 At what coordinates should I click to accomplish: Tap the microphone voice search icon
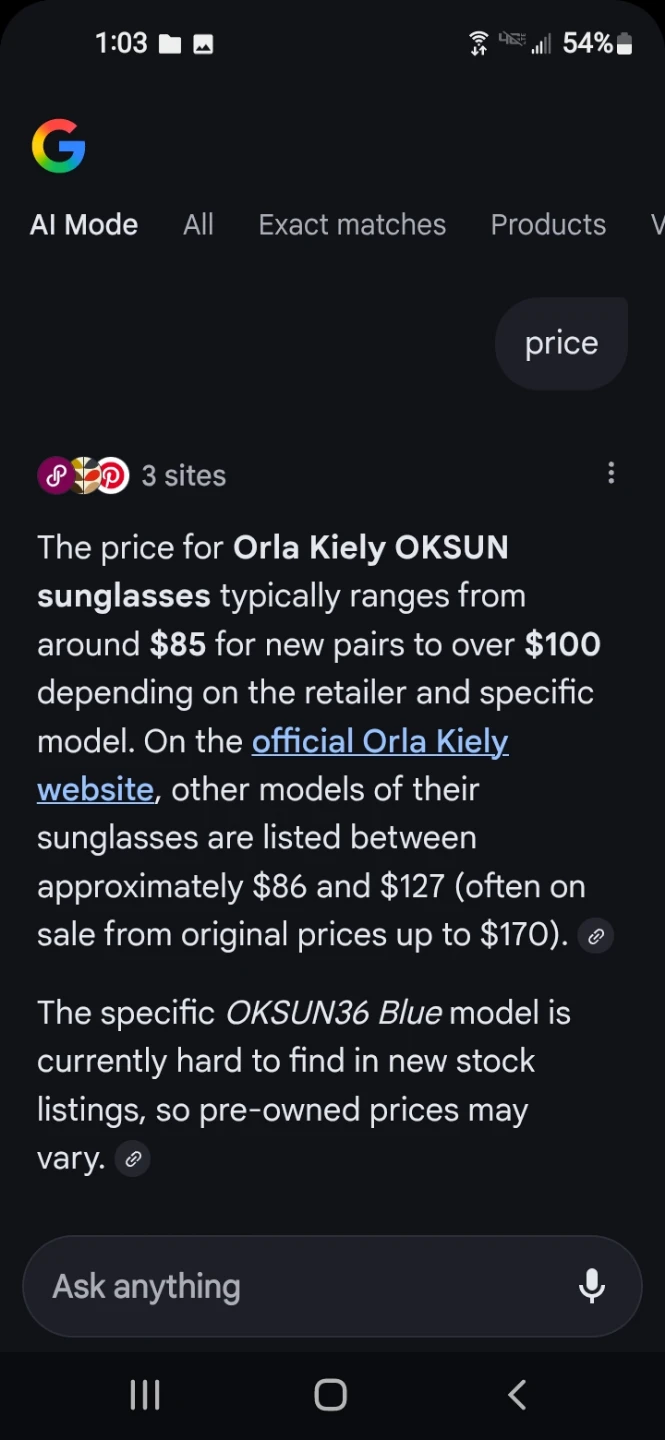(592, 1286)
